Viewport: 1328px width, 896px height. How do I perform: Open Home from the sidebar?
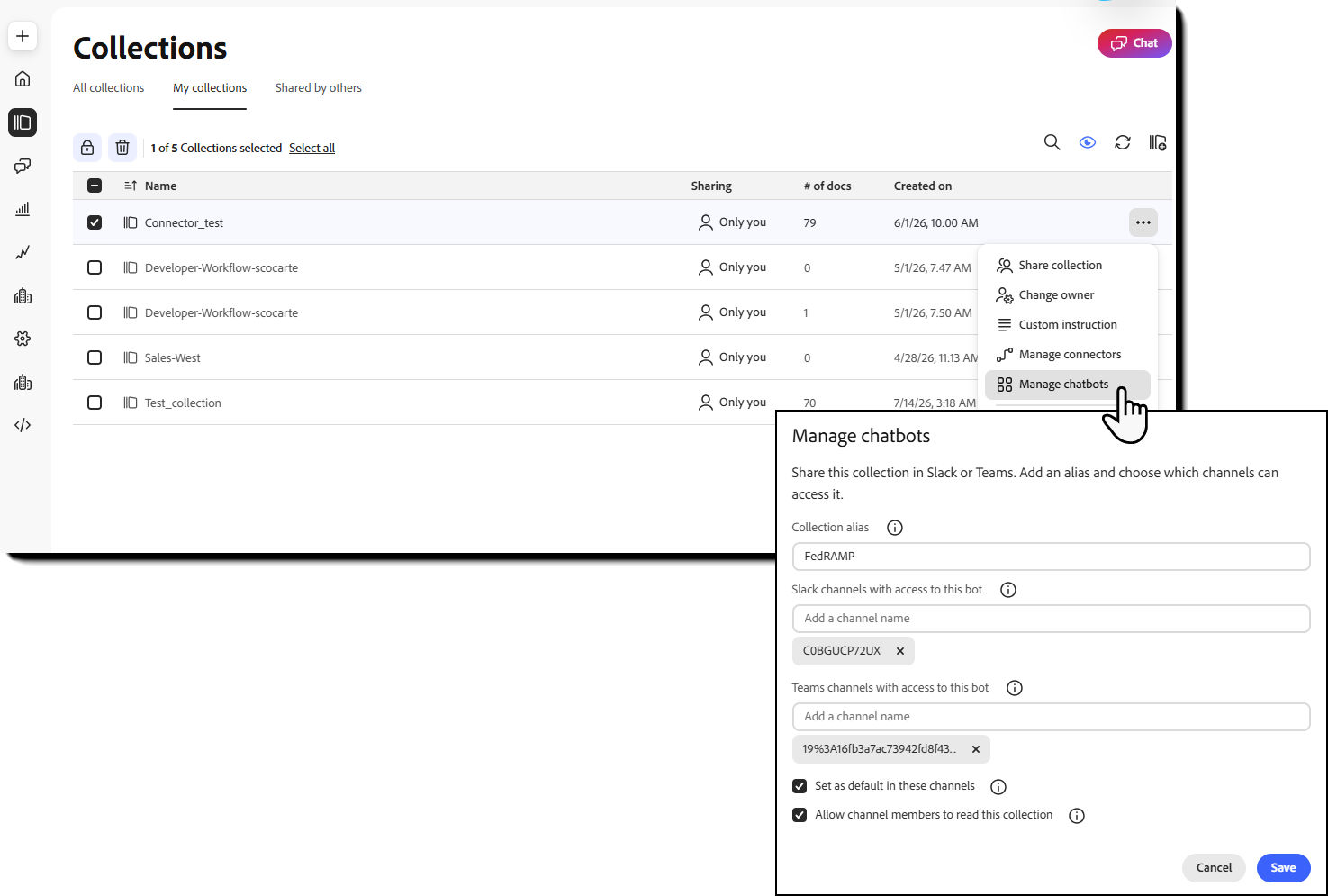[x=23, y=79]
